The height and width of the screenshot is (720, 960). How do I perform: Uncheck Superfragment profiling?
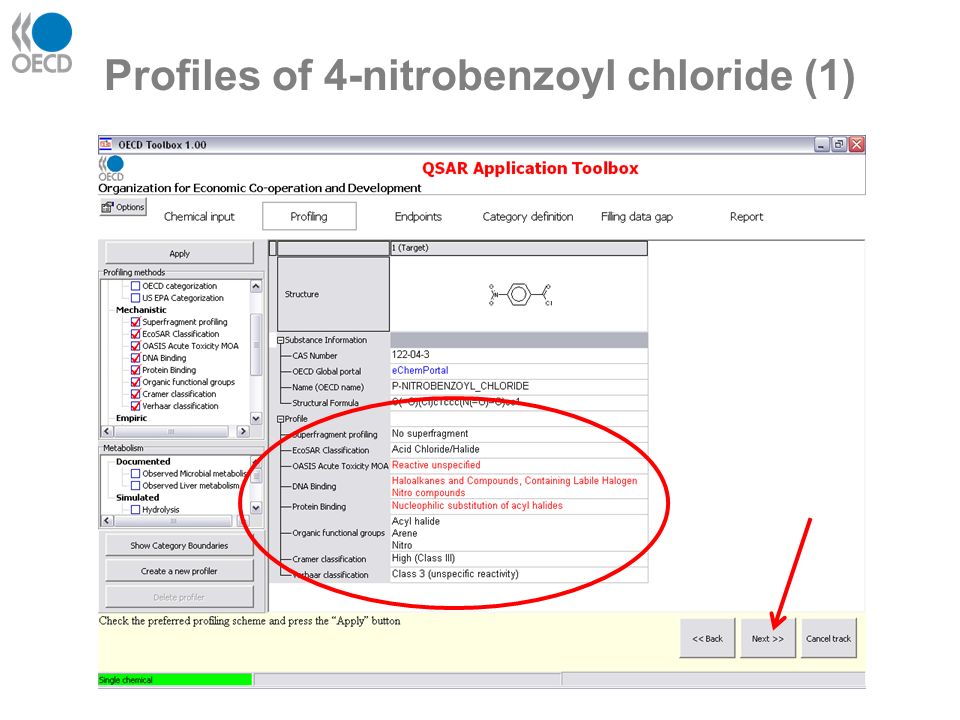tap(135, 322)
